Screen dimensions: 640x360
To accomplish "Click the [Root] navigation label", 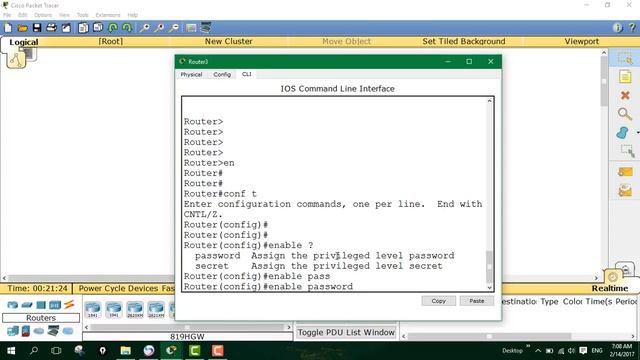I will click(x=111, y=41).
